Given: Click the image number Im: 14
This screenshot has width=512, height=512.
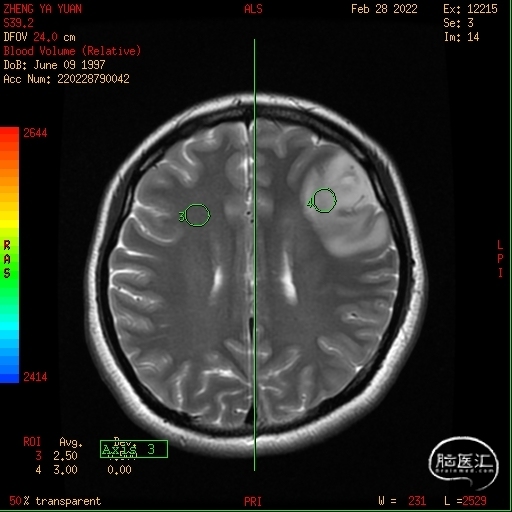Looking at the screenshot, I should coord(461,37).
